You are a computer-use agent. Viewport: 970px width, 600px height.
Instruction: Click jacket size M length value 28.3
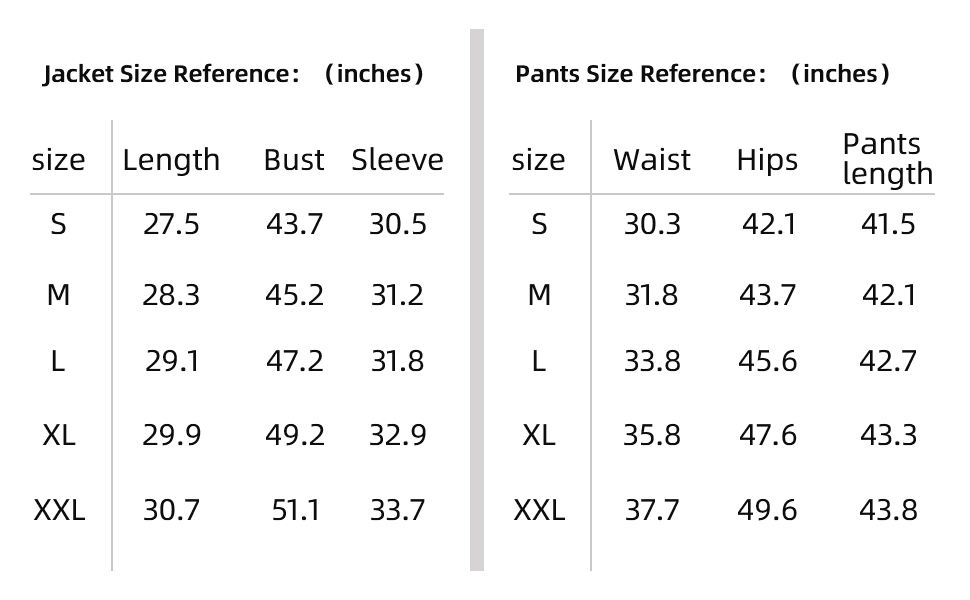coord(171,295)
